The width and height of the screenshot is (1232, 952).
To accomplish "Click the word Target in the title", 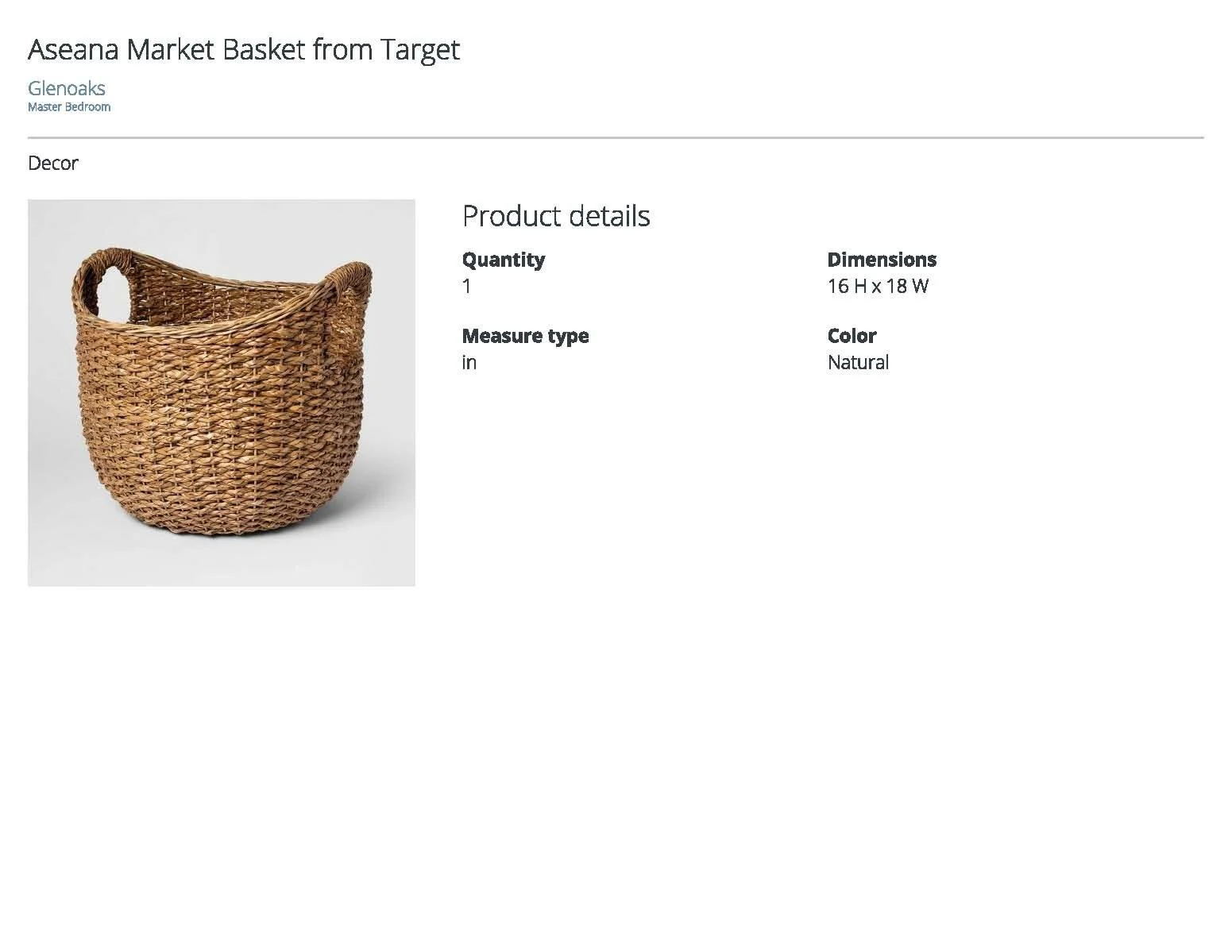I will pyautogui.click(x=419, y=49).
